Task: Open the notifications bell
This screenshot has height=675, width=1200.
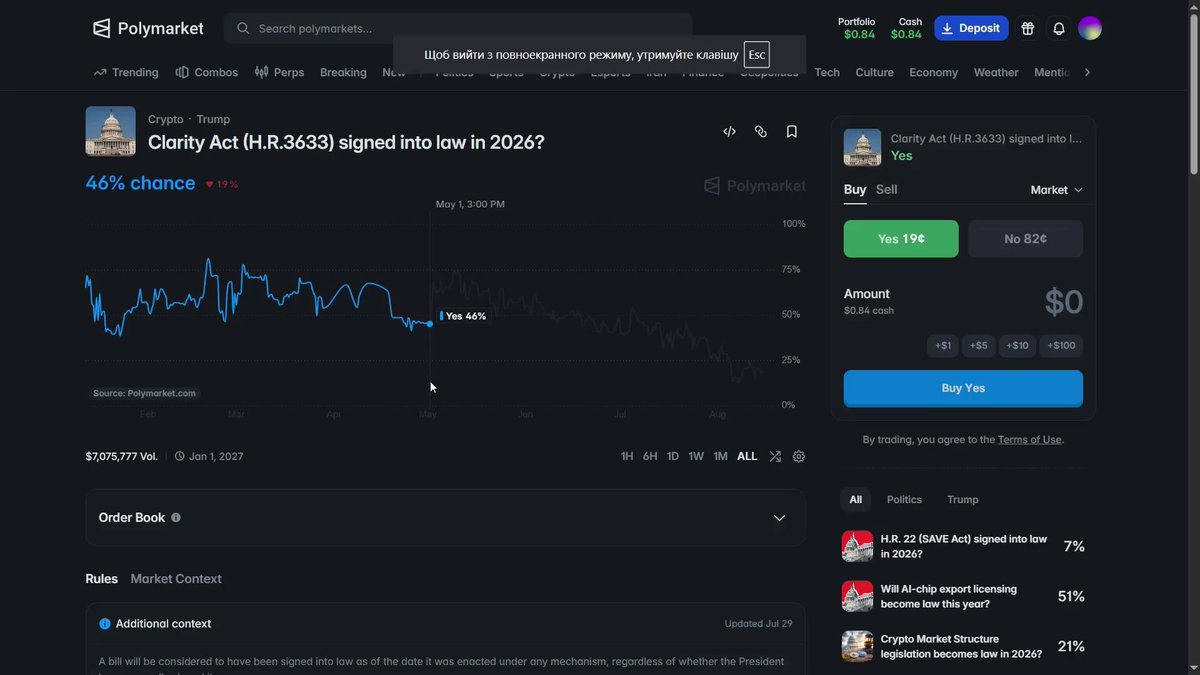Action: 1059,28
